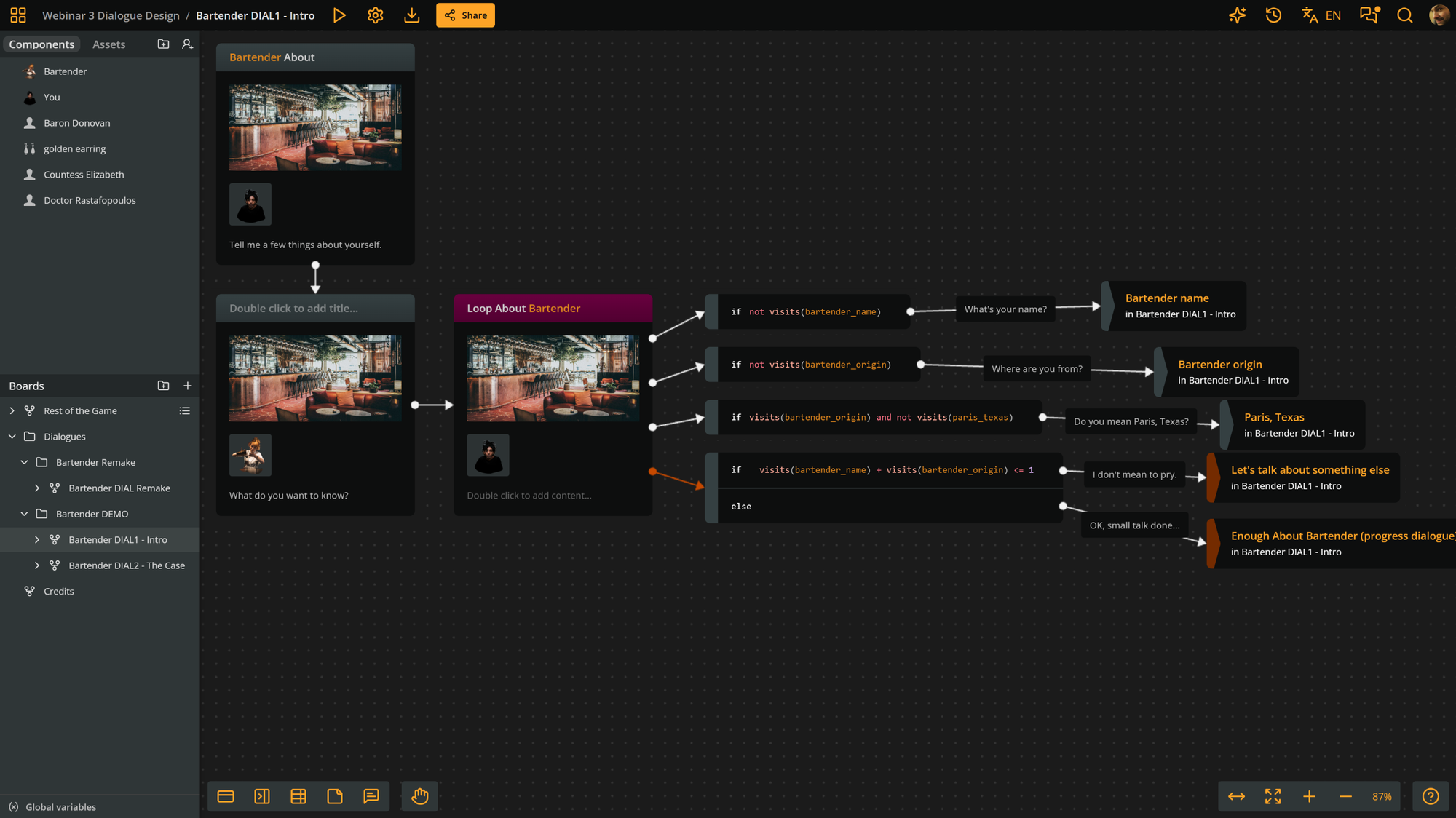Image resolution: width=1456 pixels, height=818 pixels.
Task: Open the AI sparkle assistant icon
Action: pyautogui.click(x=1237, y=15)
